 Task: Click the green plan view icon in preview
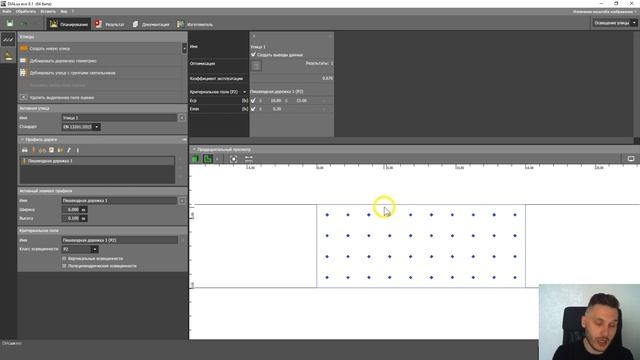[208, 159]
